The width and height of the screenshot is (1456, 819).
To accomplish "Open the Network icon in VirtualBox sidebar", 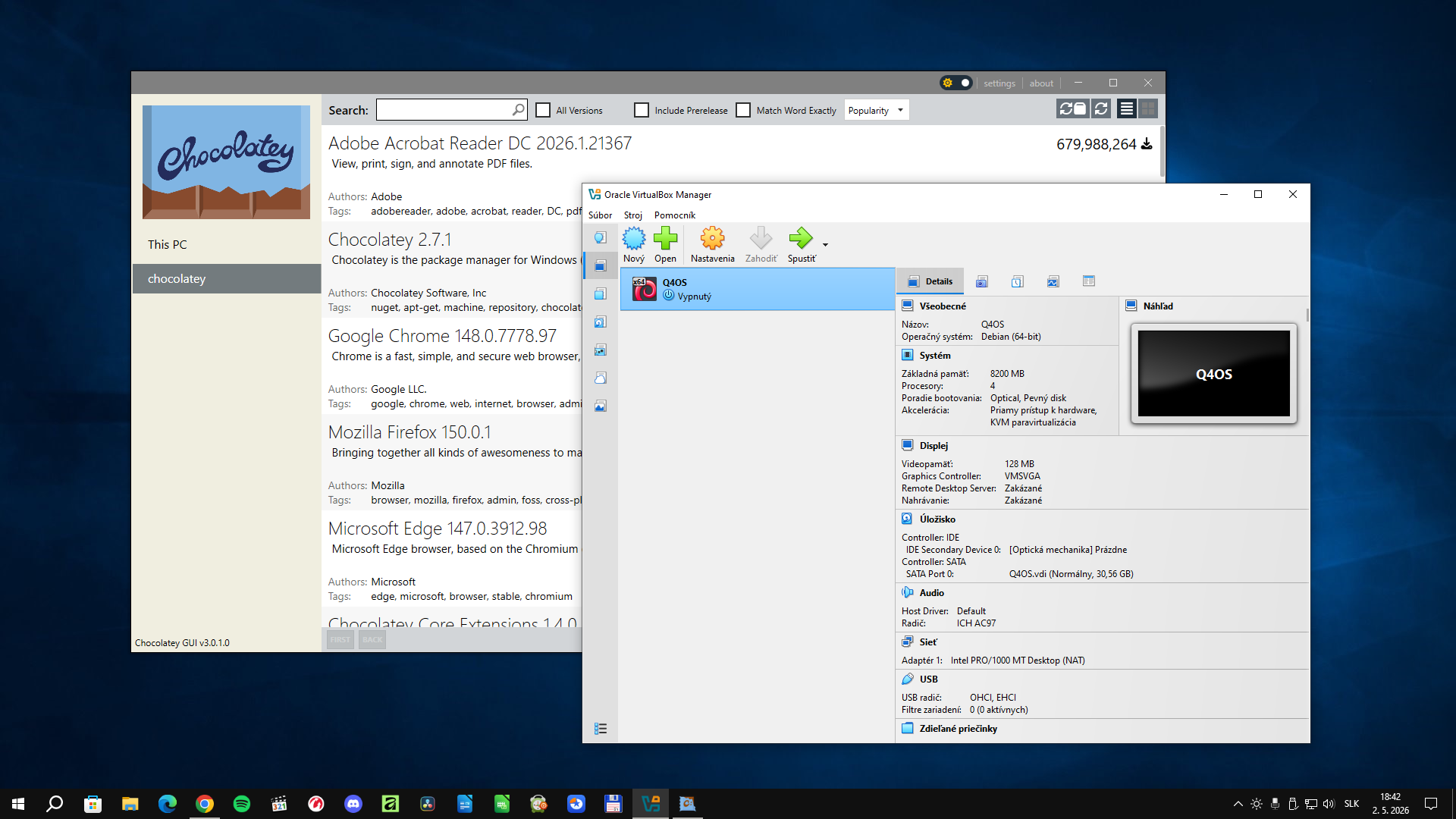I will point(601,350).
